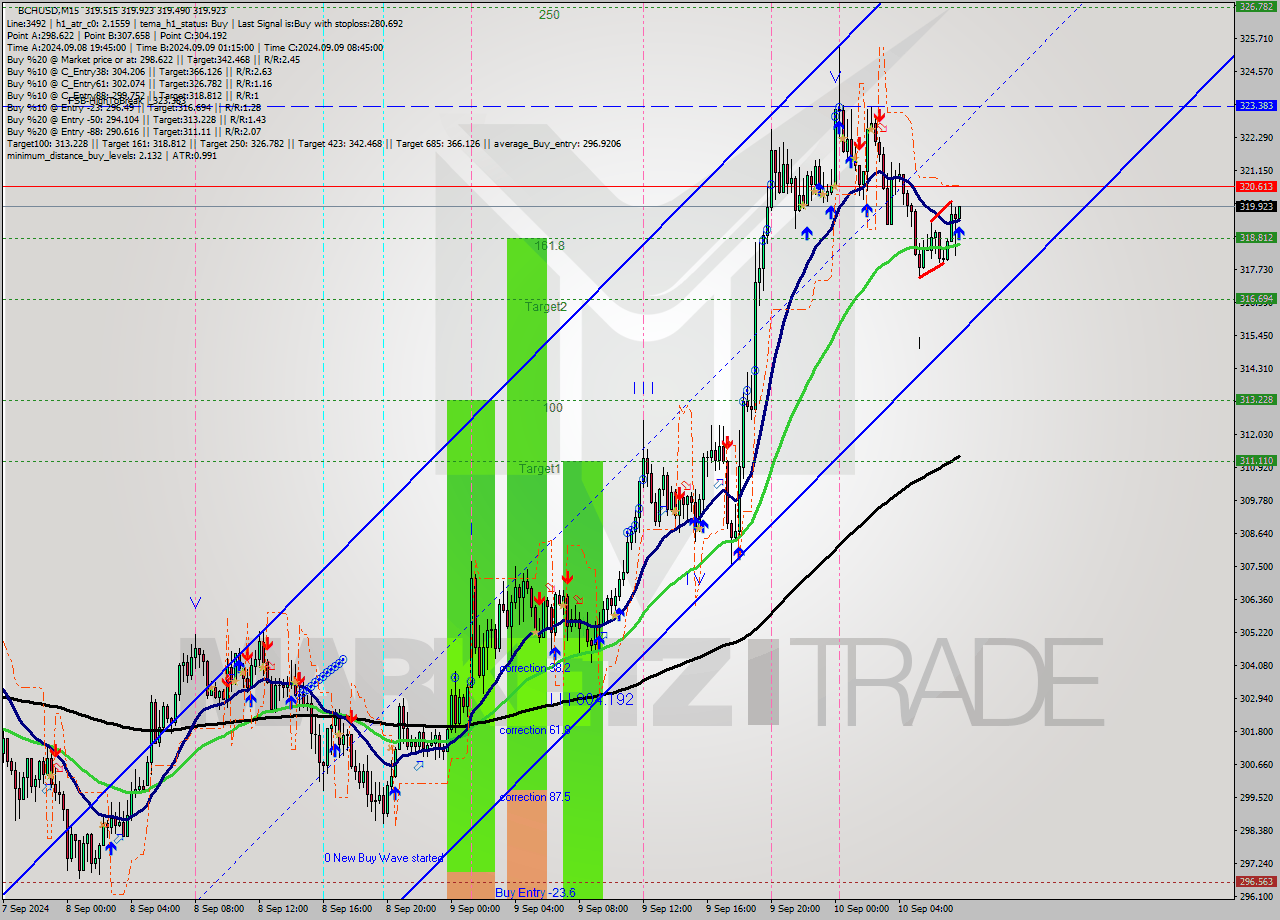
Task: Click the Target100: 313.228 summary line
Action: [x=313, y=143]
